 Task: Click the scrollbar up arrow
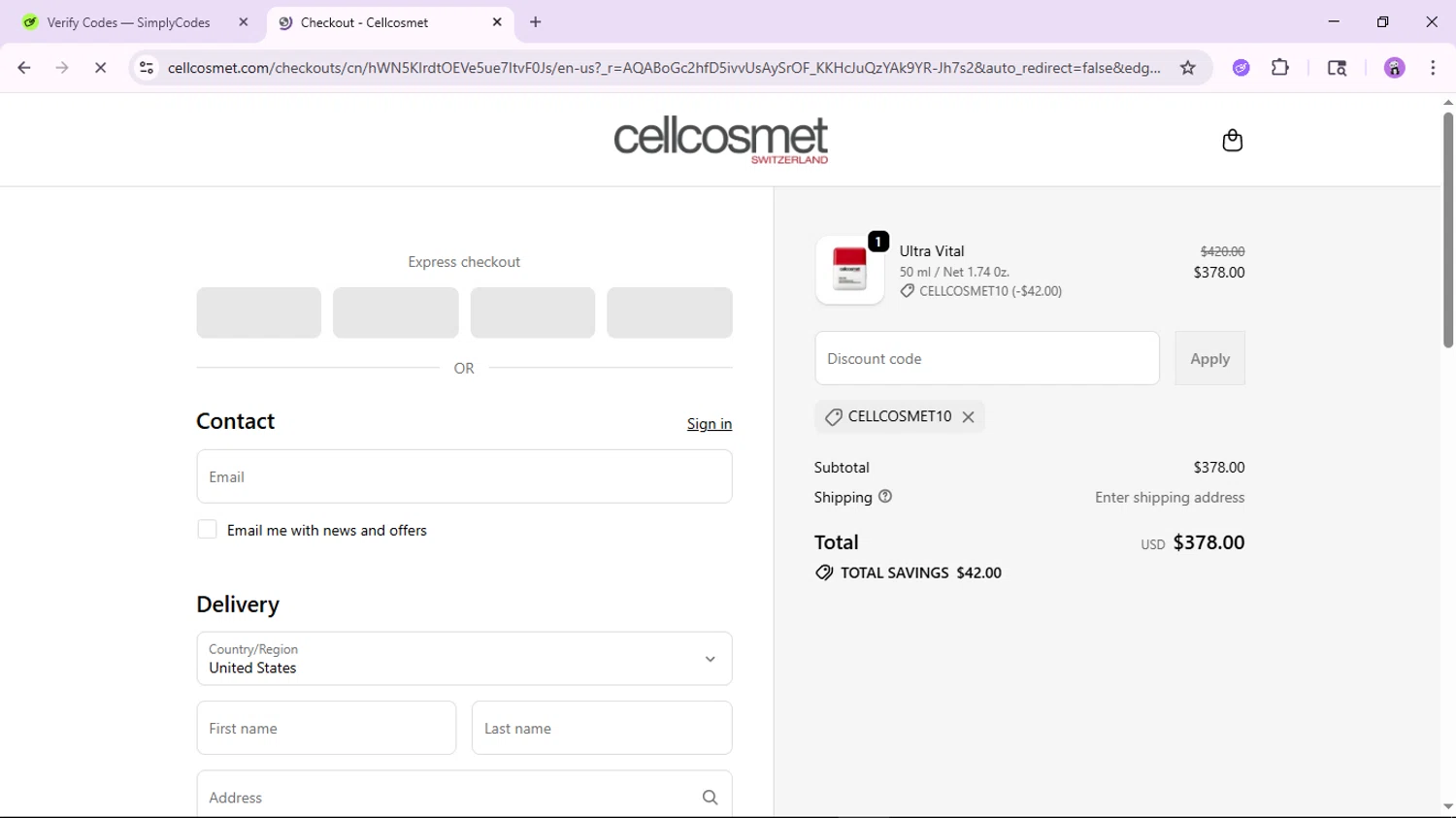[1448, 102]
